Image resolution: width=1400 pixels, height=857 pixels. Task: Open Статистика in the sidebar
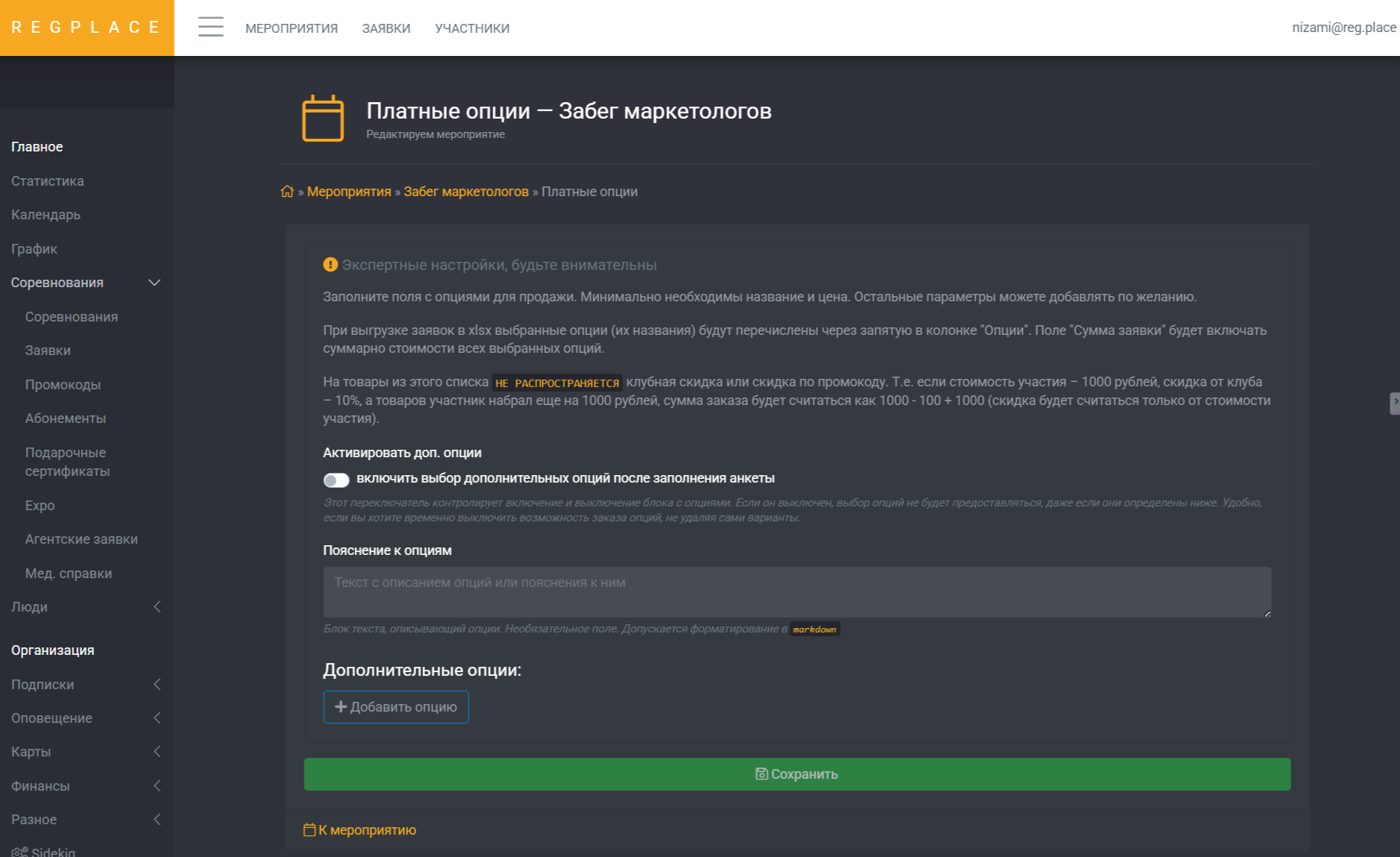(48, 181)
